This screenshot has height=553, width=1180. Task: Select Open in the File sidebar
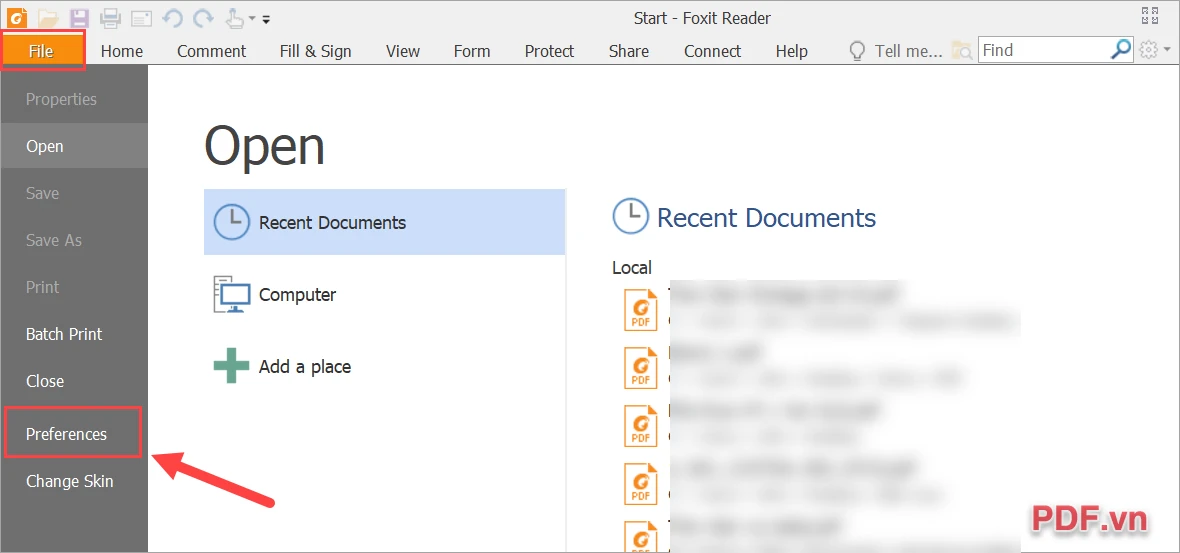74,146
